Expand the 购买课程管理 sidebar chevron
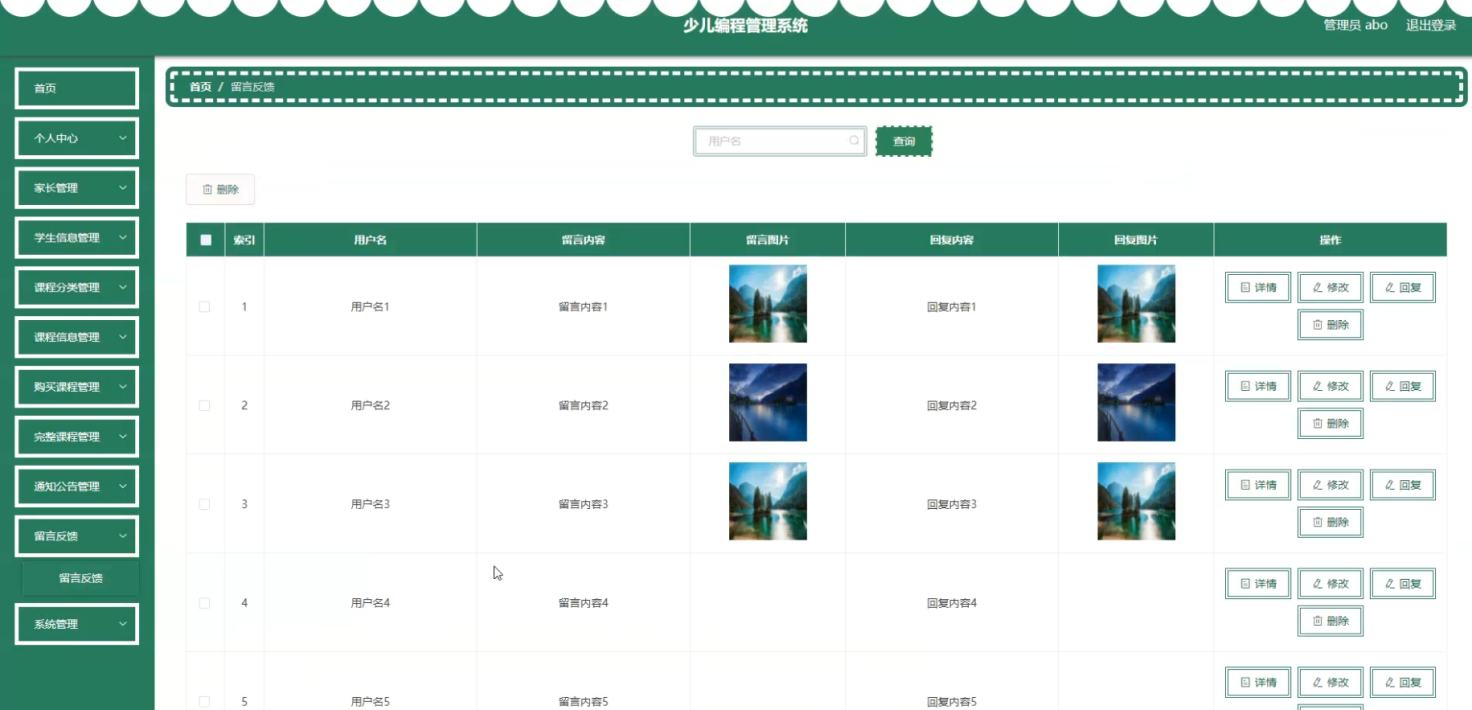The width and height of the screenshot is (1472, 710). pos(123,387)
